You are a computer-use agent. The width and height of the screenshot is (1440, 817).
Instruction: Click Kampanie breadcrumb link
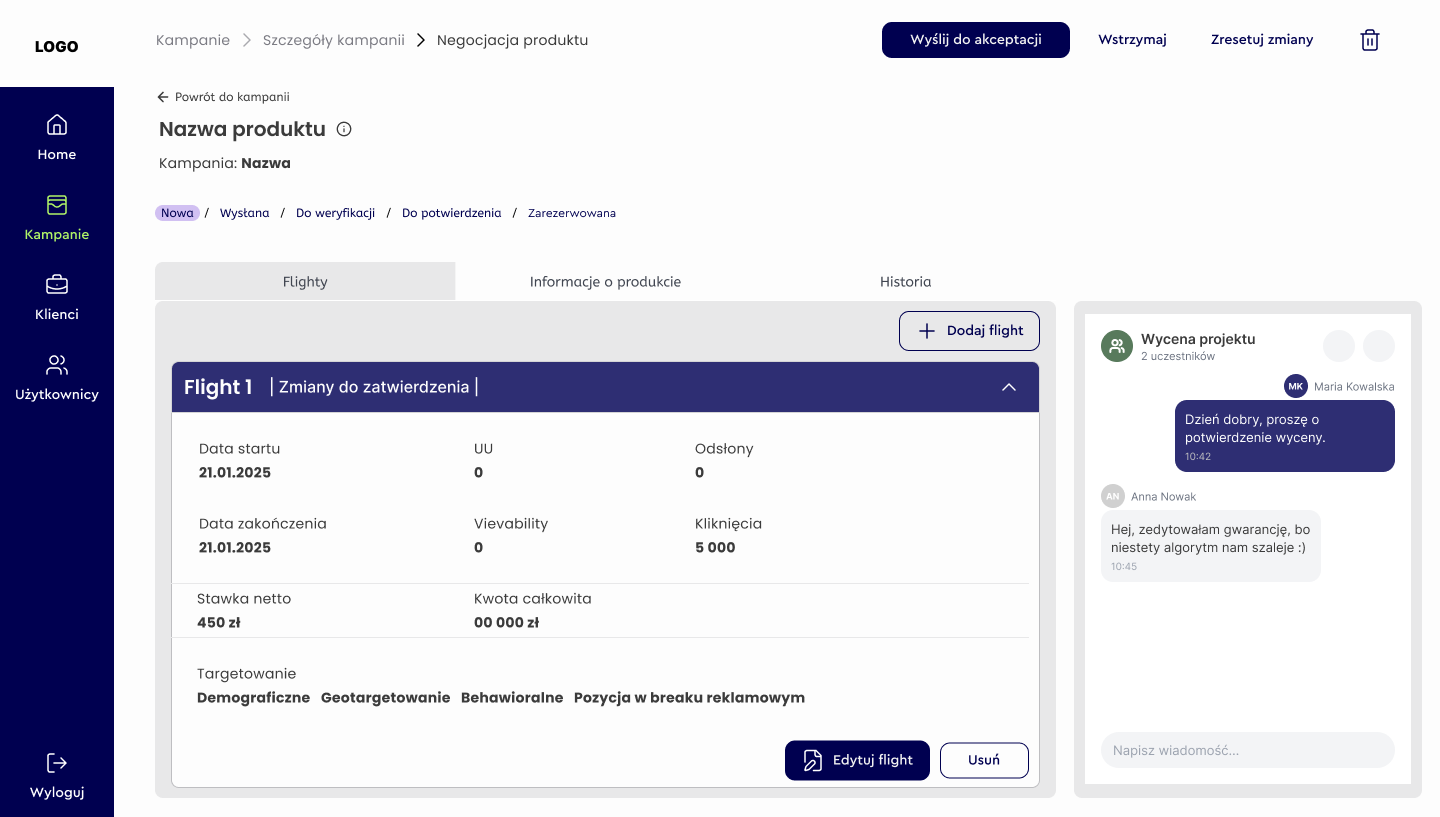(193, 40)
